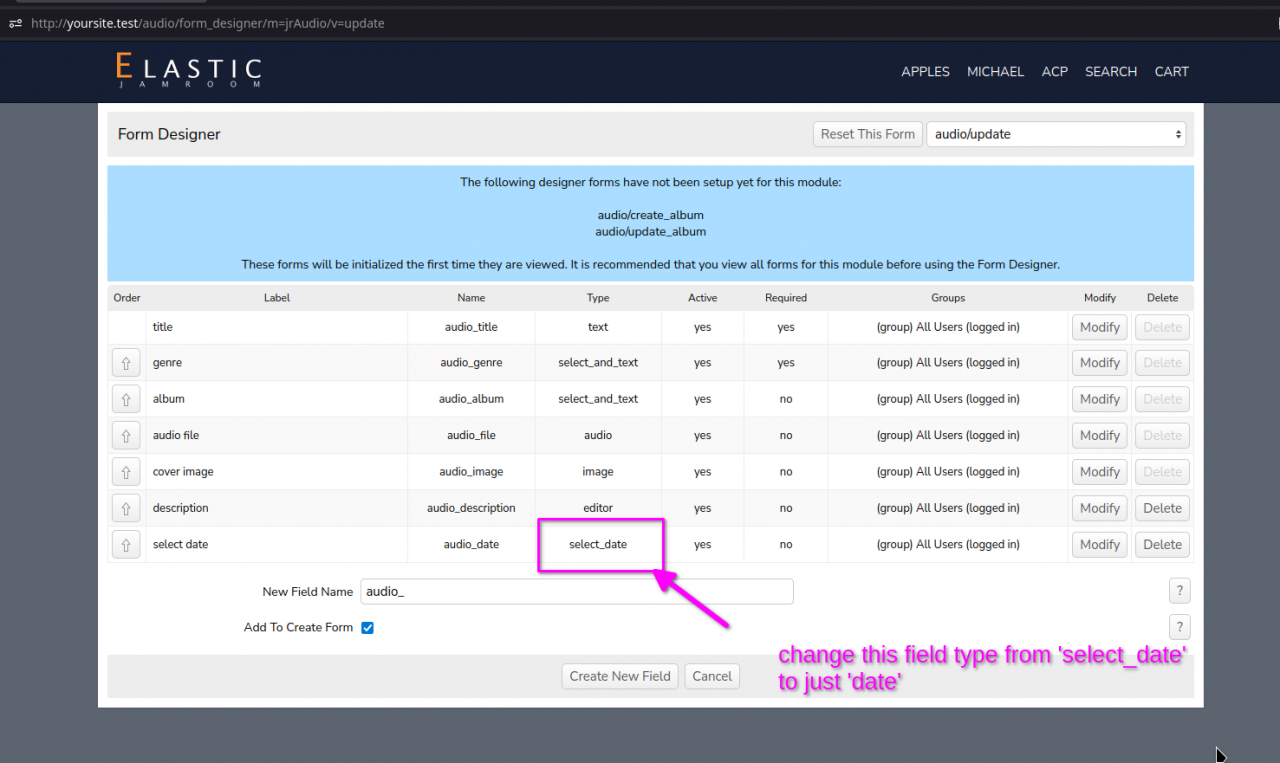Open the audio/update form dropdown

click(x=1056, y=134)
